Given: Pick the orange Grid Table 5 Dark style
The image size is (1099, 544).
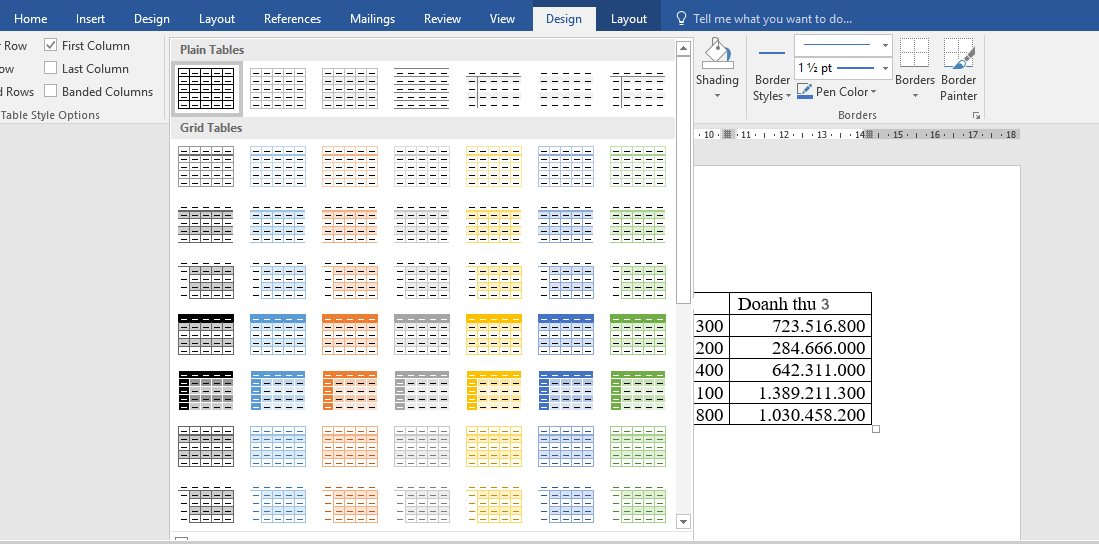Looking at the screenshot, I should [350, 390].
